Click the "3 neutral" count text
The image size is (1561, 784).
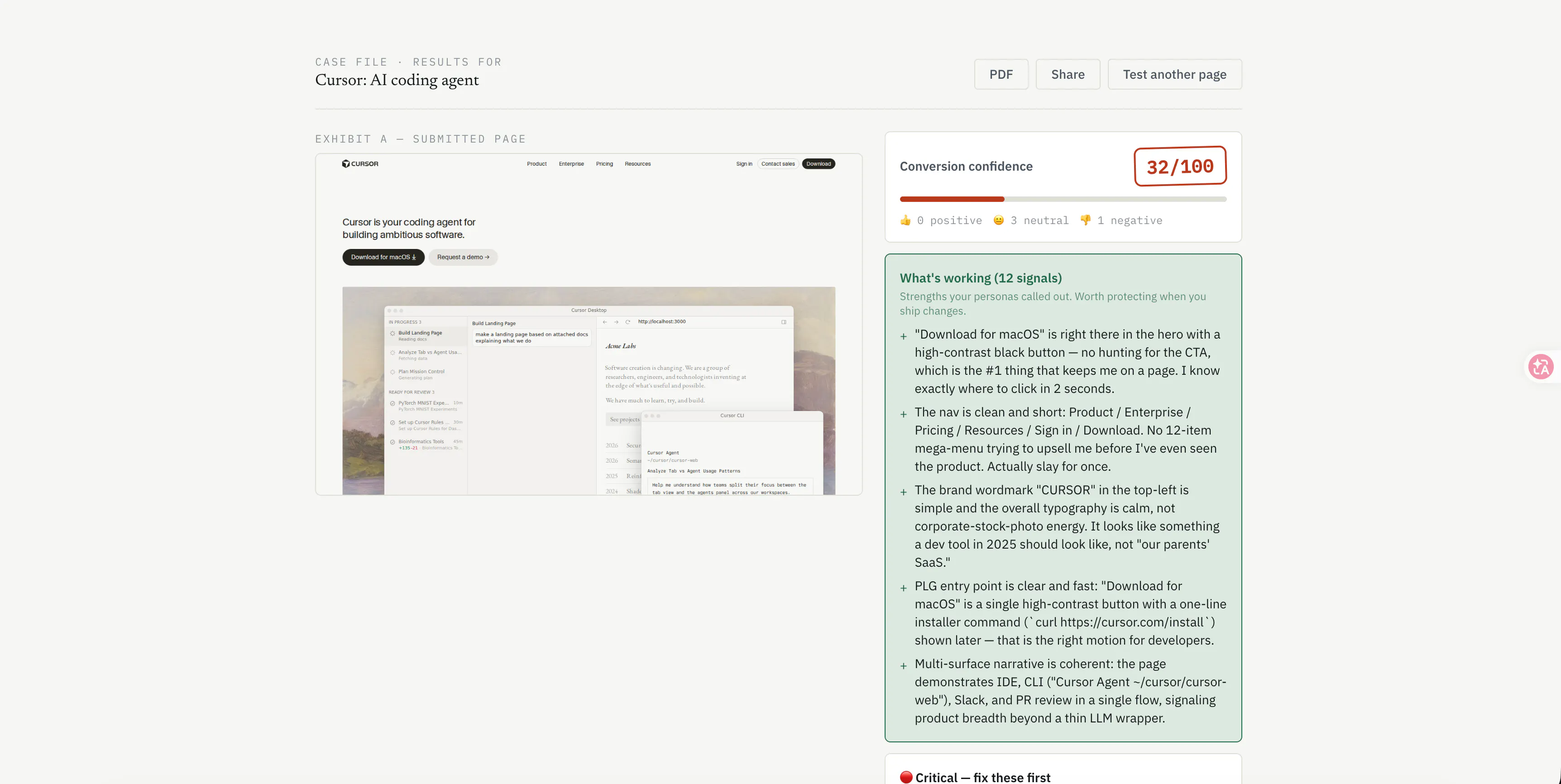tap(1039, 220)
